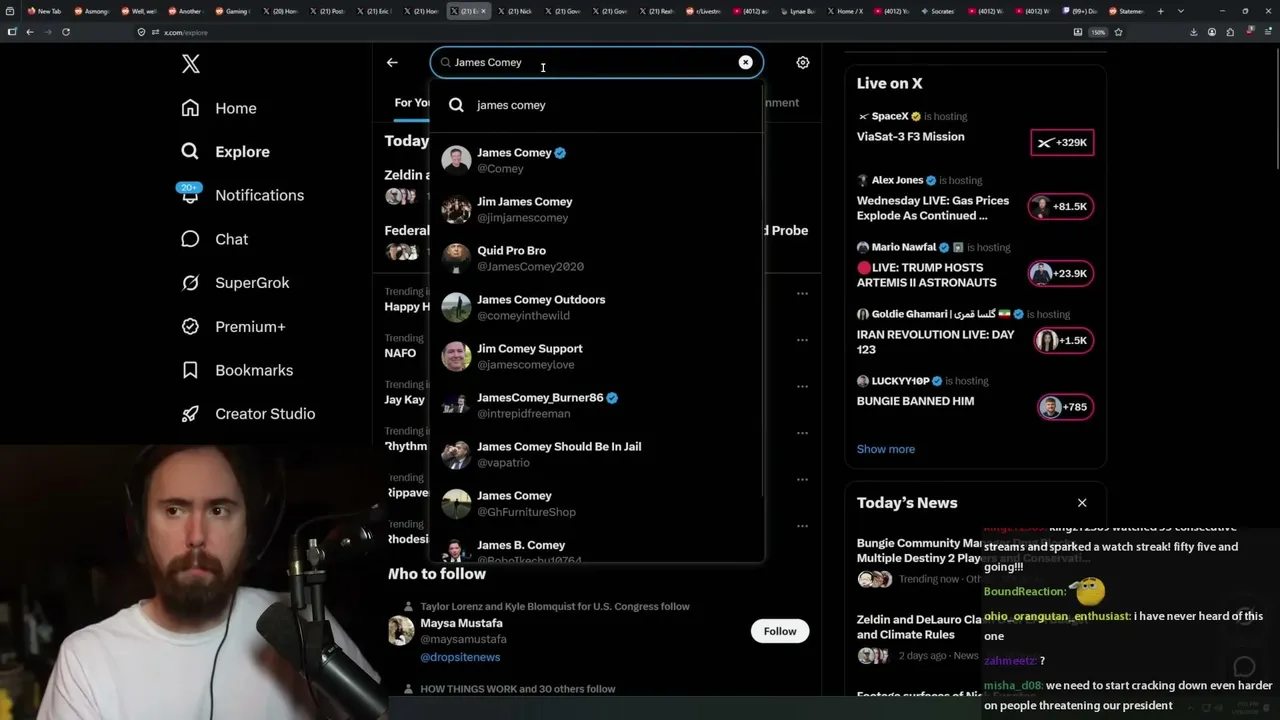Image resolution: width=1280 pixels, height=720 pixels.
Task: Select Jim Comey Support profile result
Action: (x=597, y=356)
